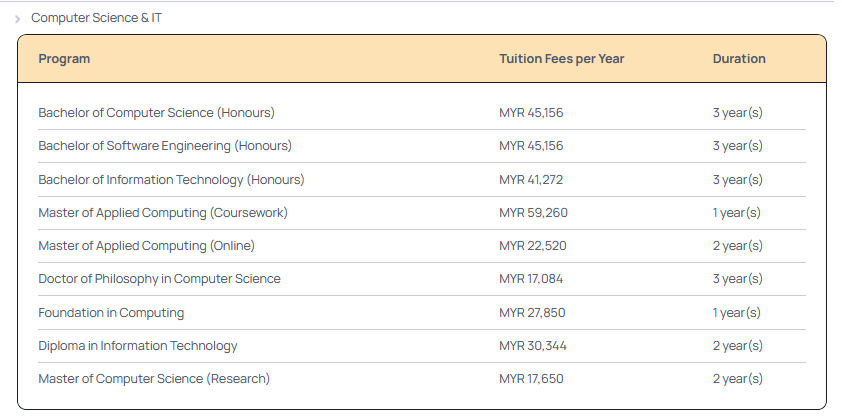The image size is (842, 416).
Task: Open Bachelor of Software Engineering (Honours)
Action: (165, 146)
